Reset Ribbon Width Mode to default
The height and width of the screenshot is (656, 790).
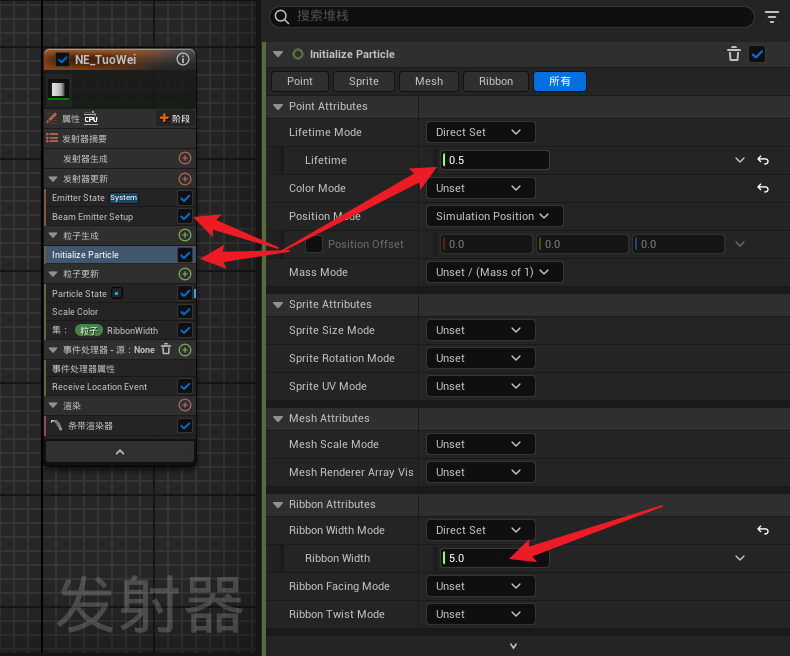763,530
